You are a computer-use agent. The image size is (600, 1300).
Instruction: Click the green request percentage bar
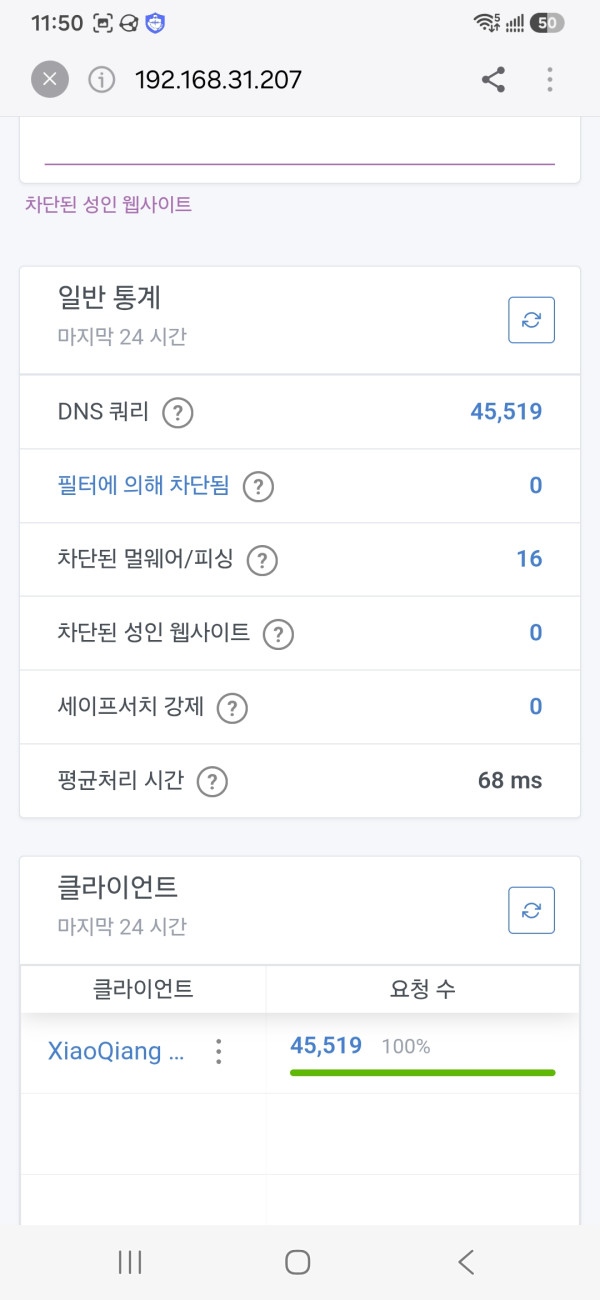422,1072
